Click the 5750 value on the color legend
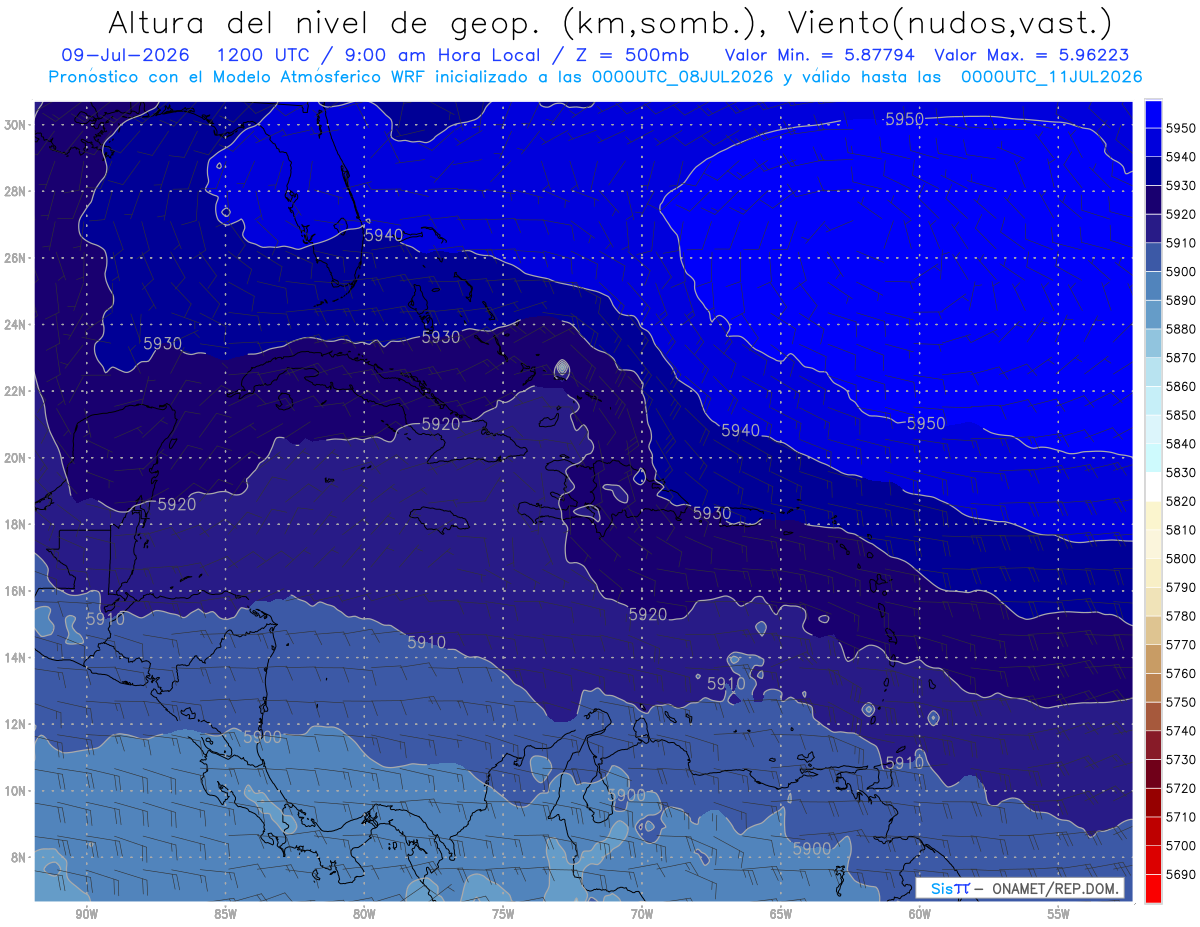Image resolution: width=1200 pixels, height=927 pixels. [x=1181, y=702]
